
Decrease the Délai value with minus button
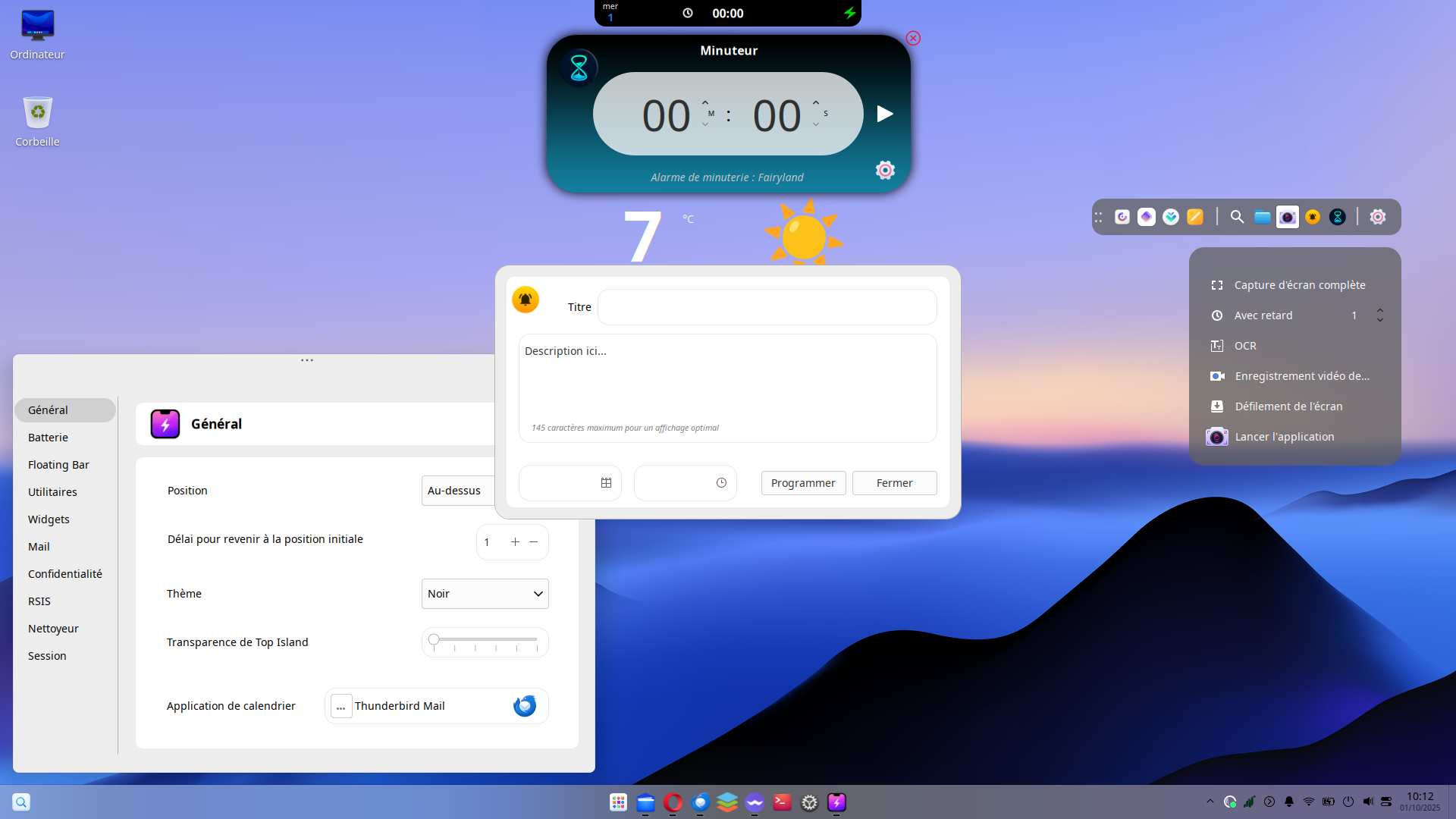[x=534, y=542]
